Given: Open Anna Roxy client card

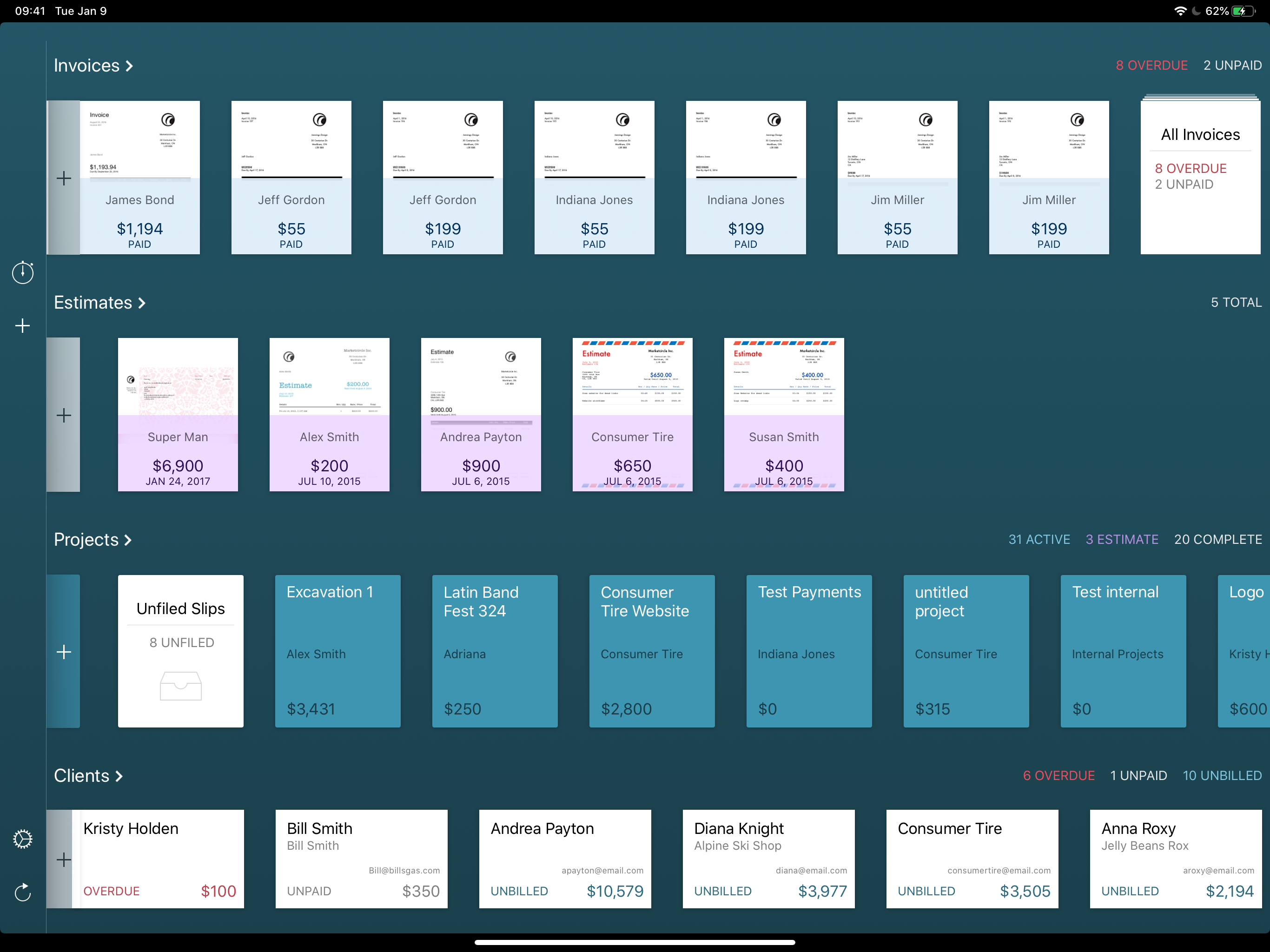Looking at the screenshot, I should pyautogui.click(x=1176, y=859).
